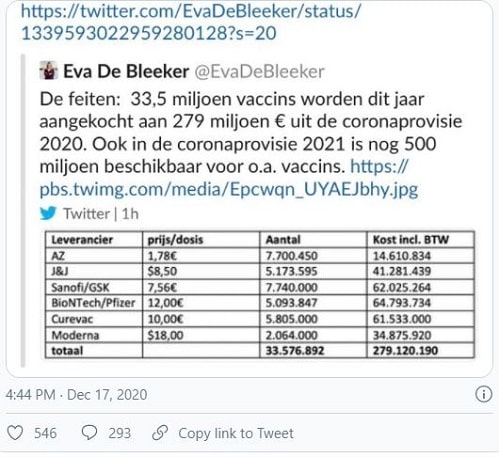Open the twitter.com/EvaDeBleeker status link
This screenshot has height=457, width=499.
click(x=191, y=22)
